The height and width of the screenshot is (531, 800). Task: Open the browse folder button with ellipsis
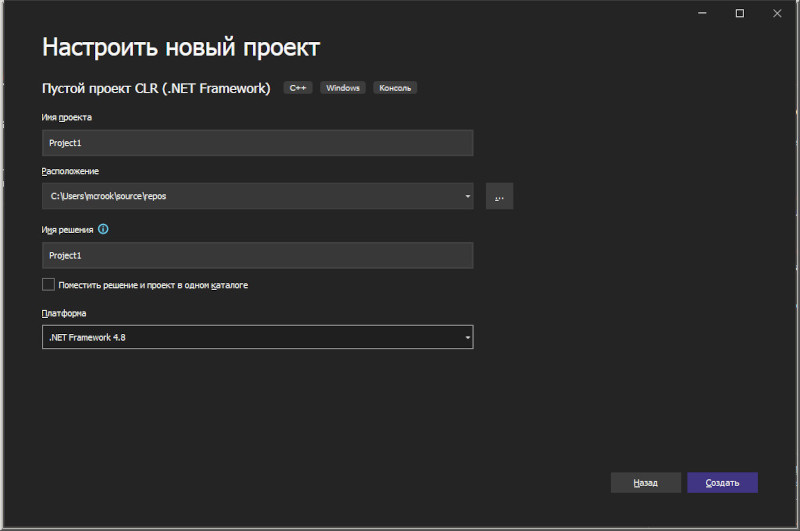click(499, 196)
